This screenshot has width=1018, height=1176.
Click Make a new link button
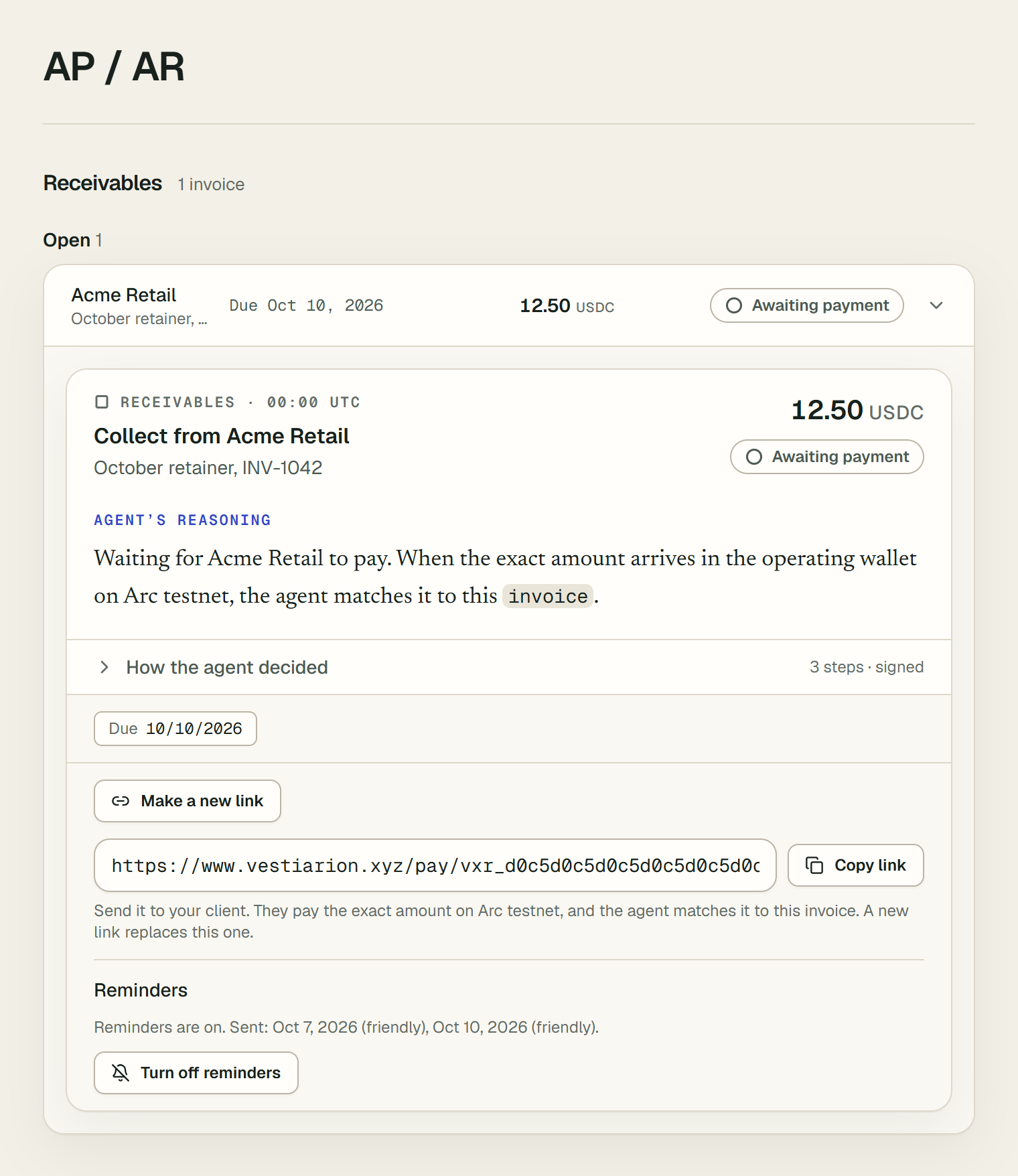pos(188,801)
